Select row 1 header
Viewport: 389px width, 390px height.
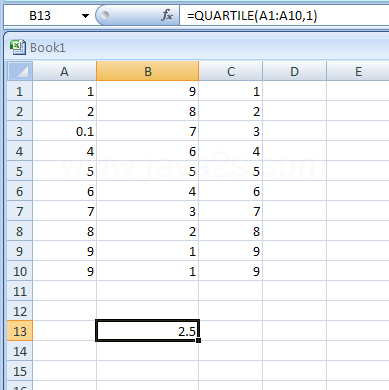(x=20, y=91)
